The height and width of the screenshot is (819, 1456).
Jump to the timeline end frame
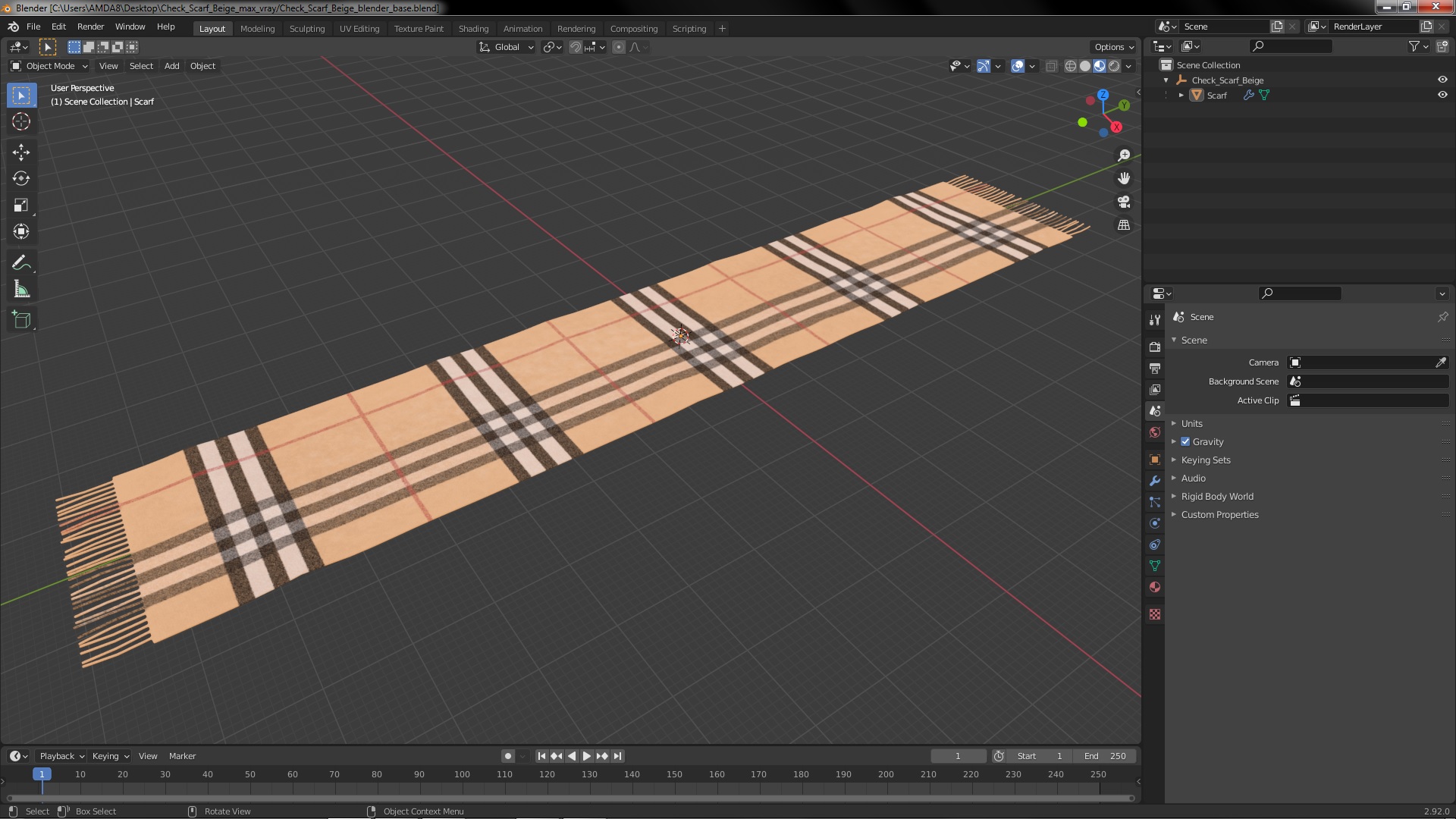(x=617, y=756)
